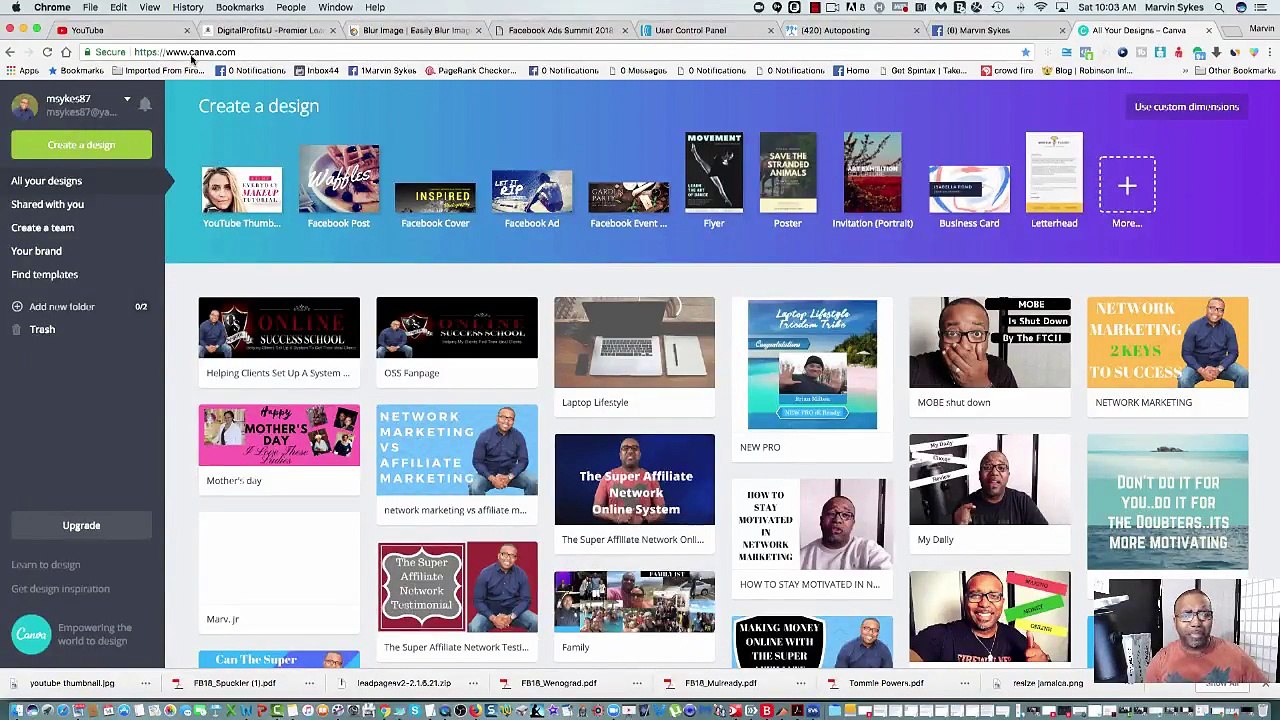Screen dimensions: 1280x720
Task: Switch to the YouTube browser tab
Action: click(x=120, y=30)
